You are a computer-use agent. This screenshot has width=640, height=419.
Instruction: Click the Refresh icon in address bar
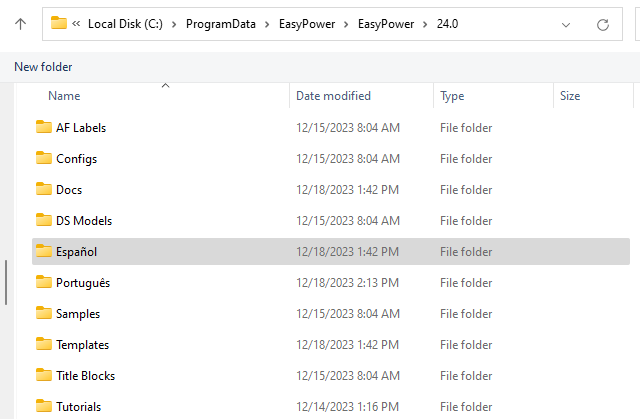pyautogui.click(x=602, y=23)
